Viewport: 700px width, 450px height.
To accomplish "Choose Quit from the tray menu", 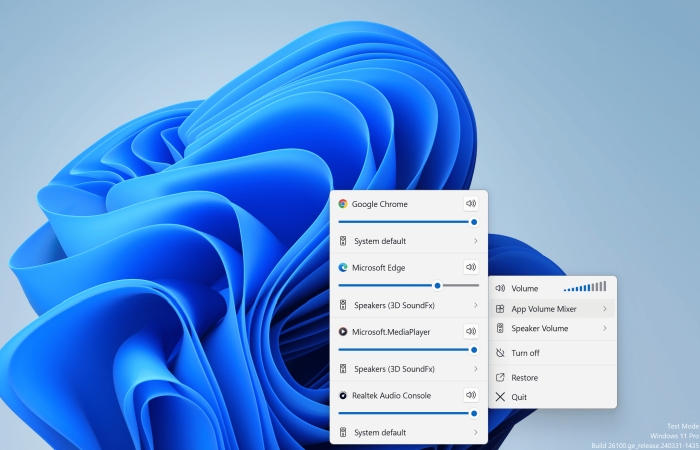I will tap(553, 397).
